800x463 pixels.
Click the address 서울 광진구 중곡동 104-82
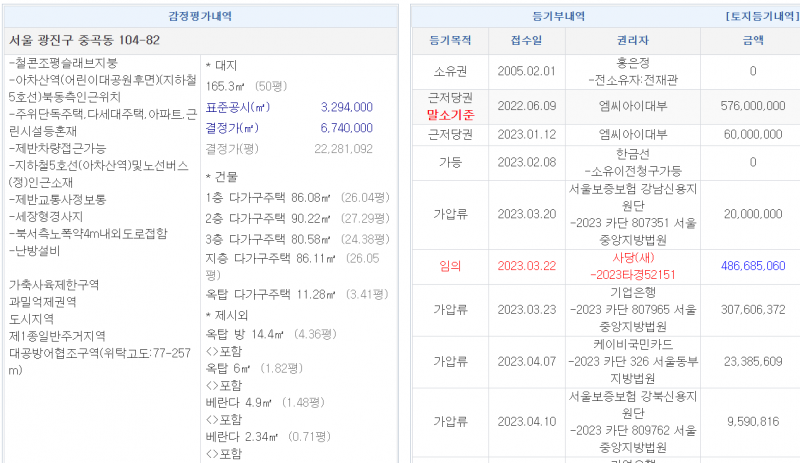[x=84, y=40]
